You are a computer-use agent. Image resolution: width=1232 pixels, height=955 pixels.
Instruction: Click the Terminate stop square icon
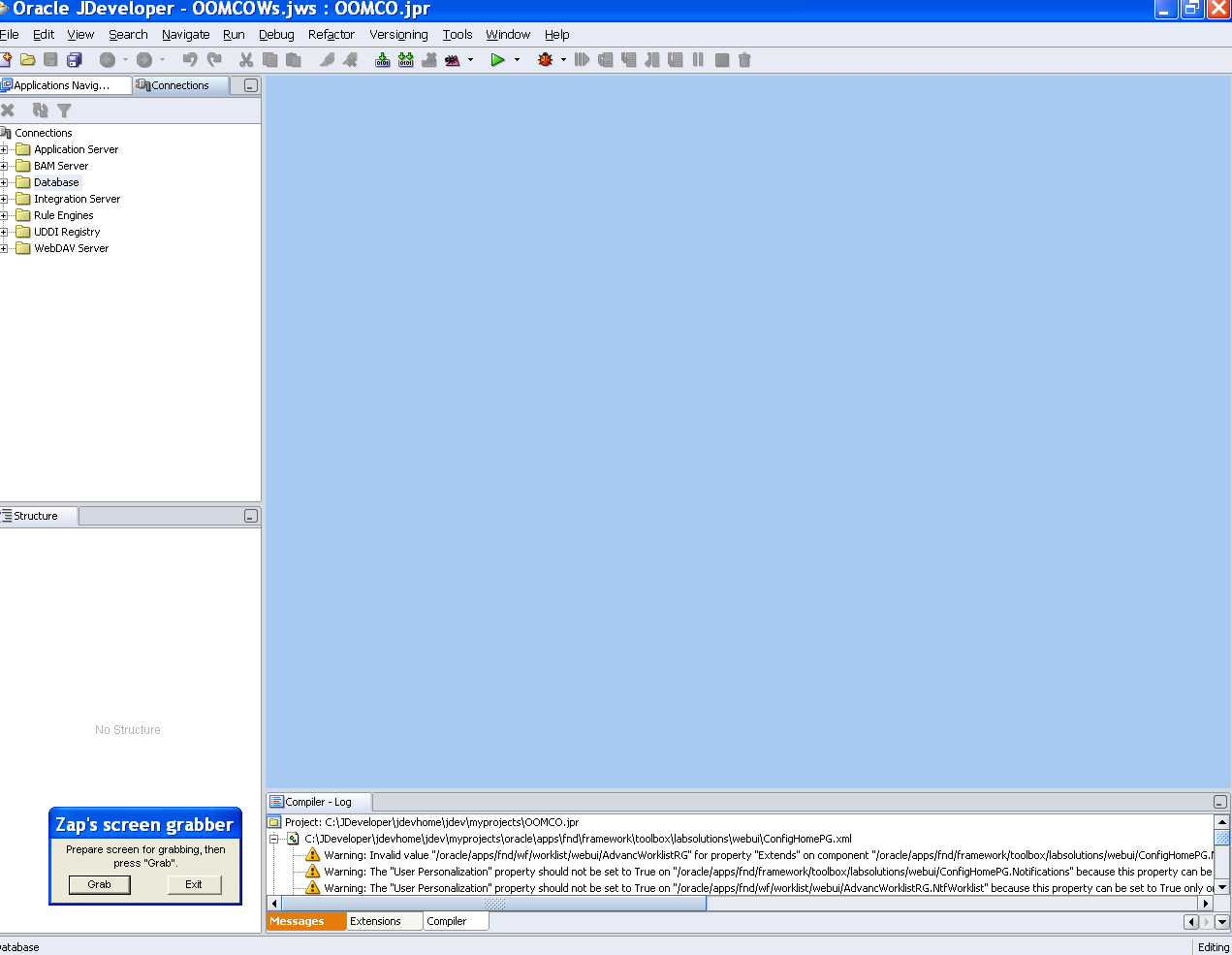(722, 60)
